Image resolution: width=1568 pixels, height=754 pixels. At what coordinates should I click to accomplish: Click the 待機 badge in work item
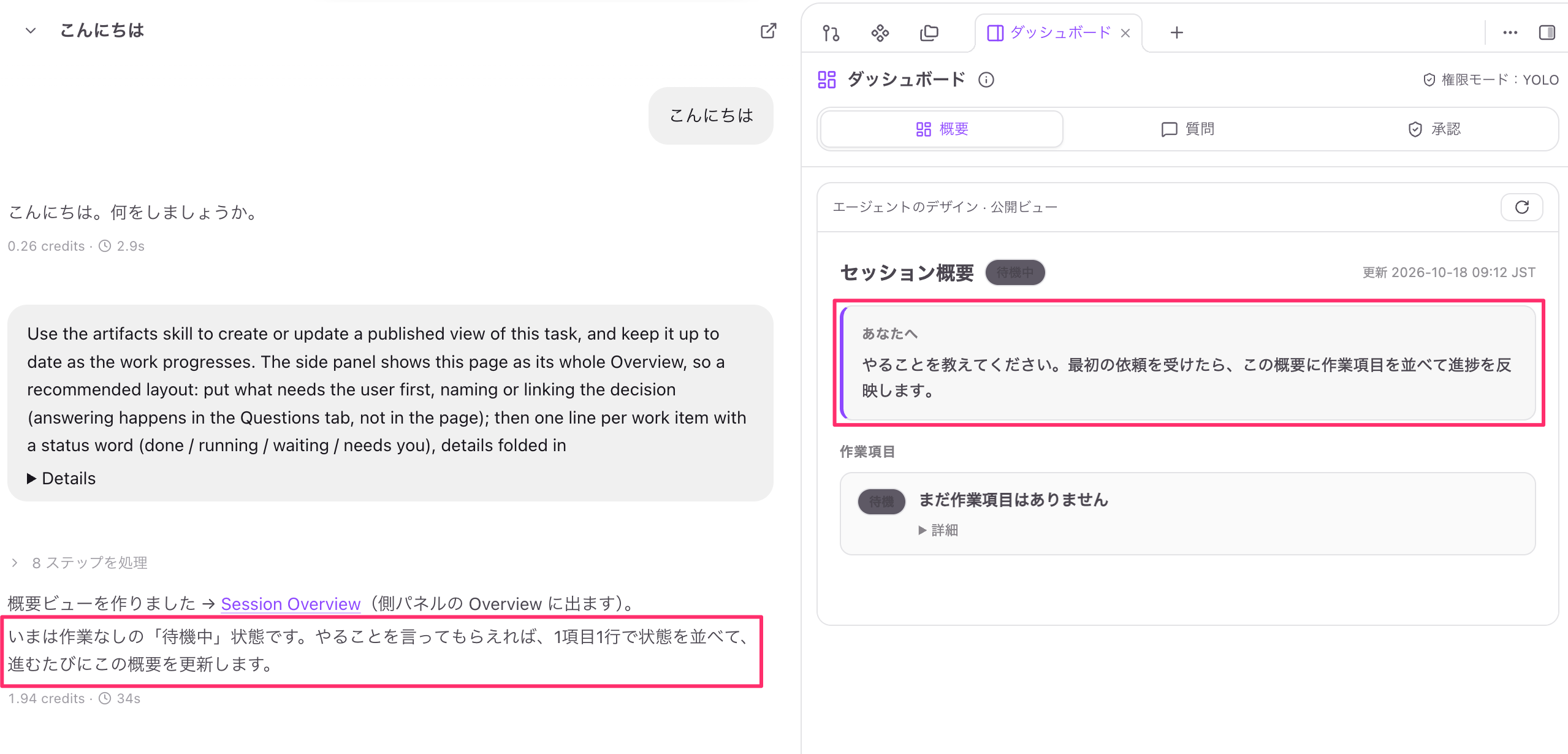click(x=881, y=501)
